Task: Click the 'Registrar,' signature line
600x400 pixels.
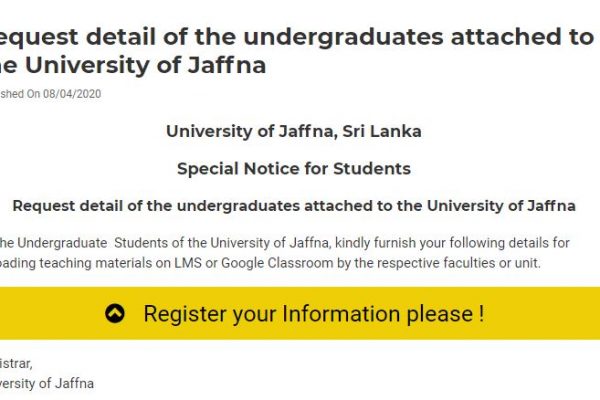Action: [16, 363]
